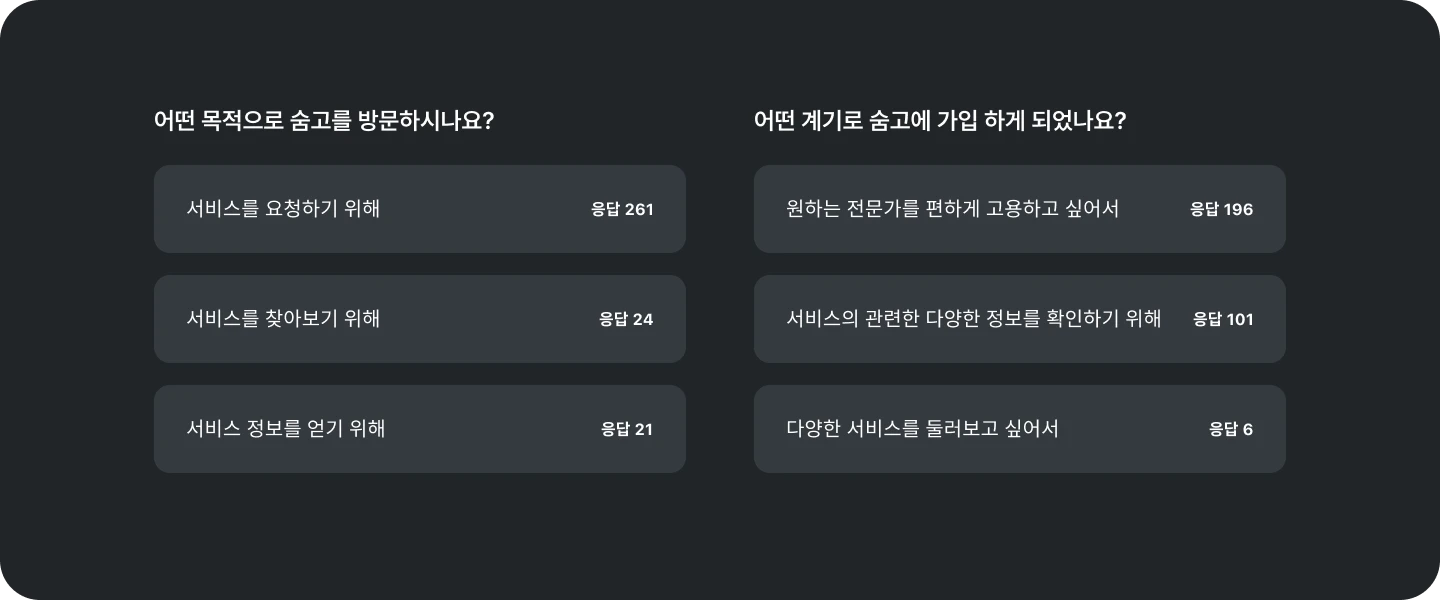Click the '응답 6' response count

(1230, 429)
